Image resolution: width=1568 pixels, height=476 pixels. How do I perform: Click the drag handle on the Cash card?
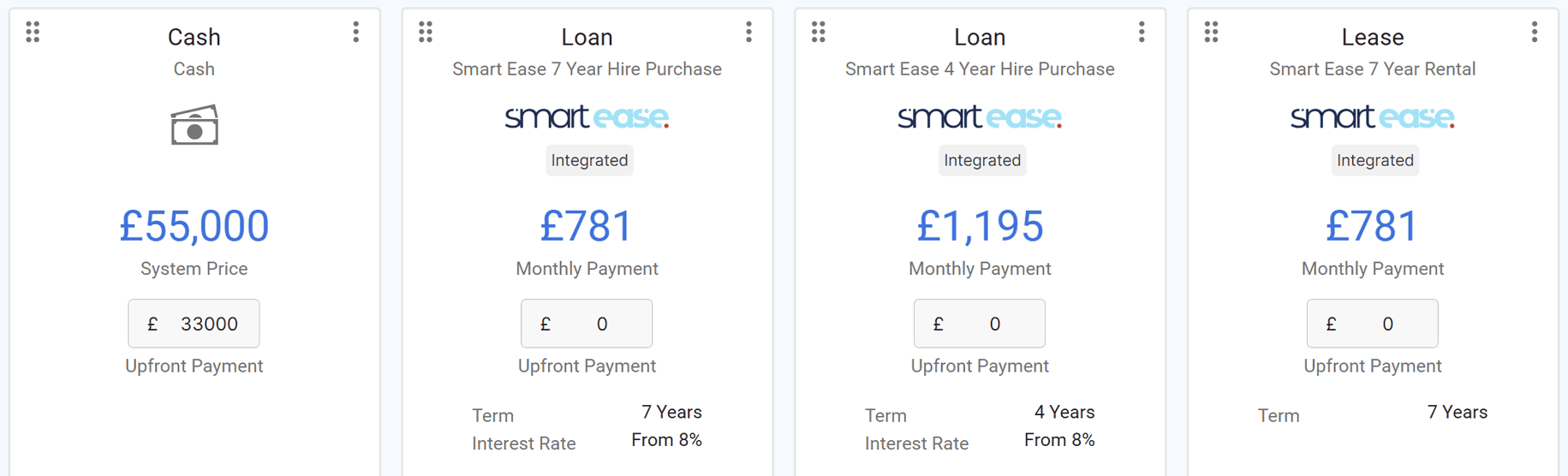point(33,33)
